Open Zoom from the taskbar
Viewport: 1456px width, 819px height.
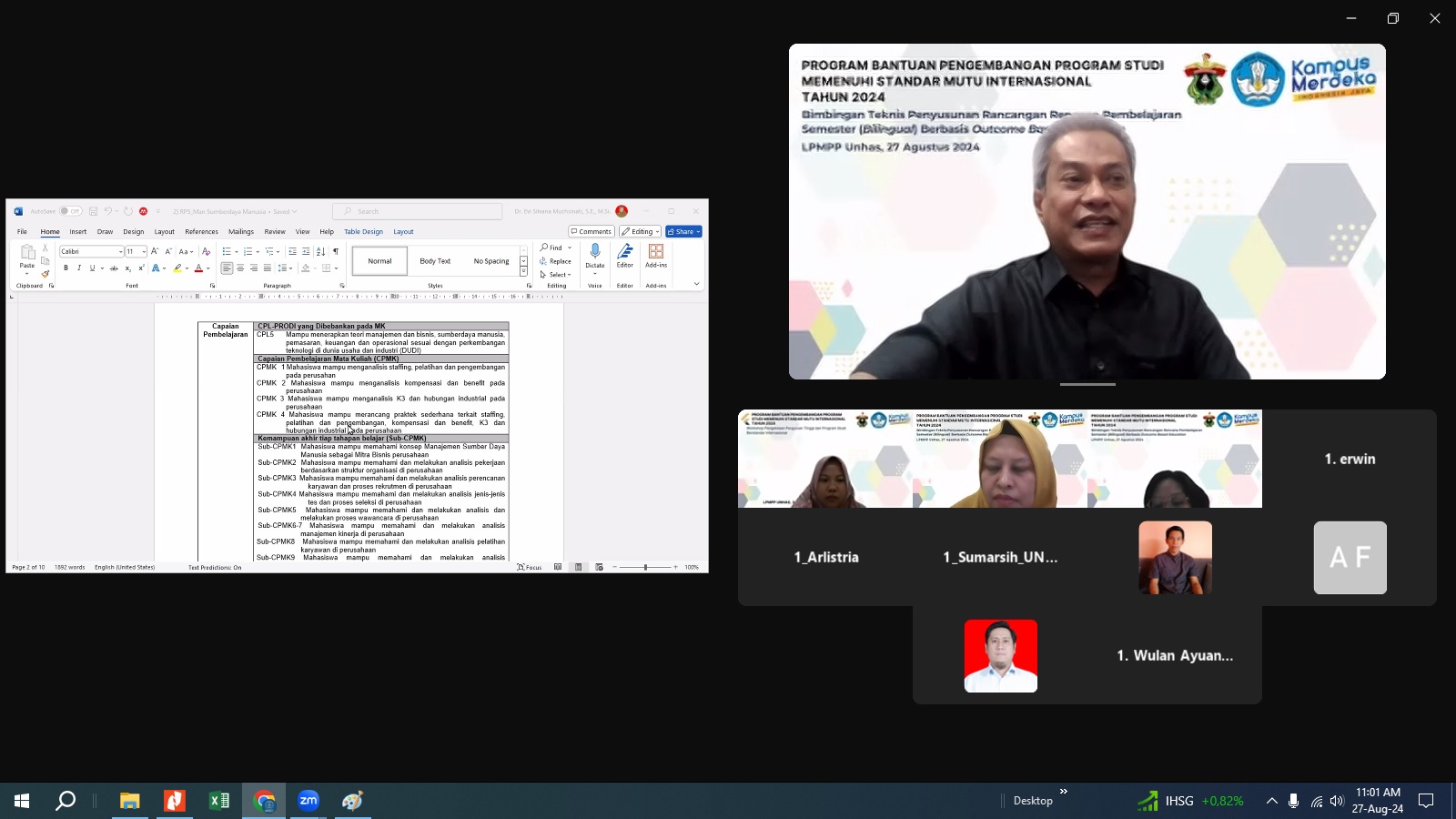click(x=308, y=802)
